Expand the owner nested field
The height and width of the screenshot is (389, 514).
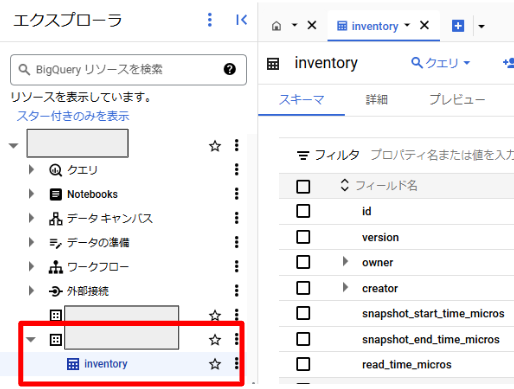pos(345,261)
